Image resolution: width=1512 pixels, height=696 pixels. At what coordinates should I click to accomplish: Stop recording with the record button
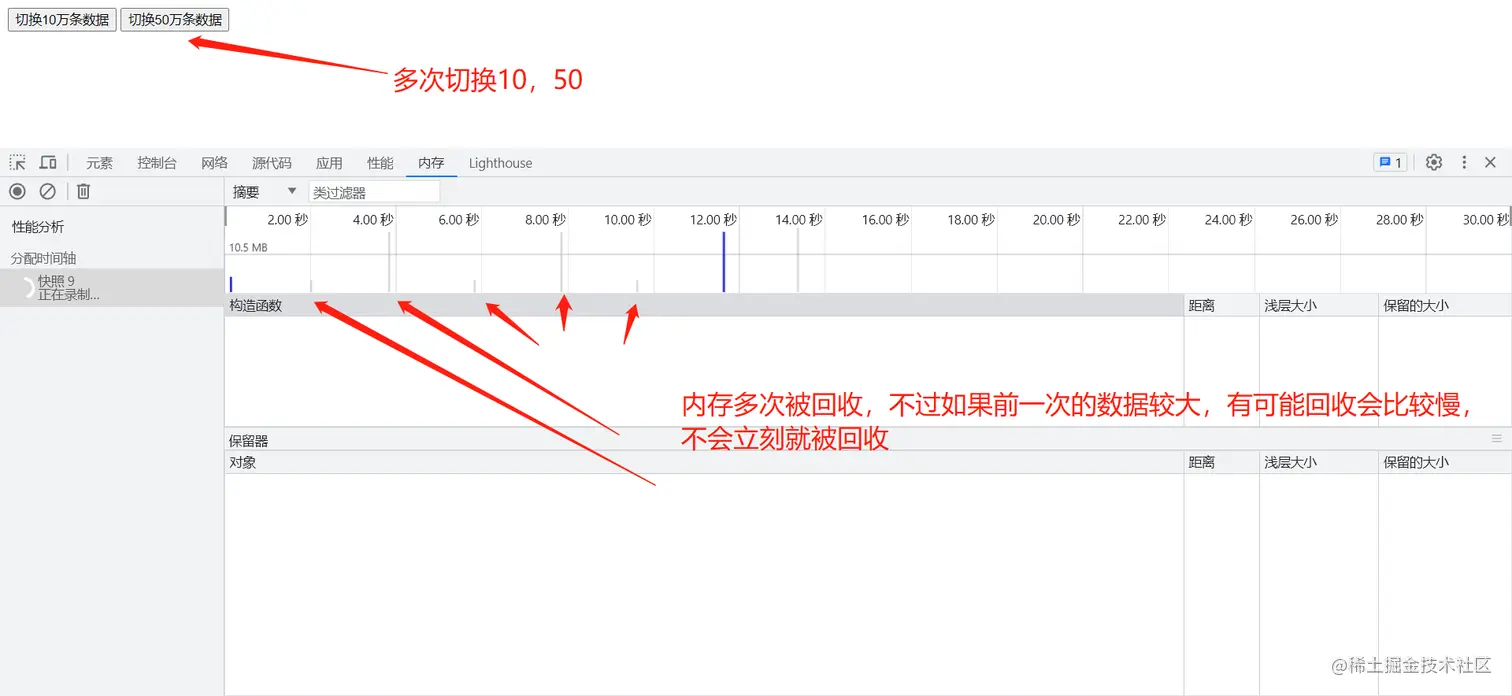(x=17, y=191)
